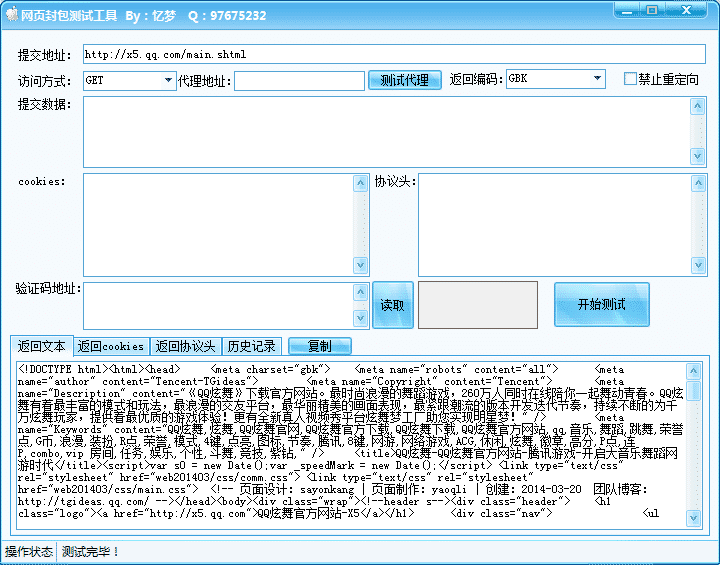
Task: Open the 返回cookies tab
Action: (x=111, y=346)
